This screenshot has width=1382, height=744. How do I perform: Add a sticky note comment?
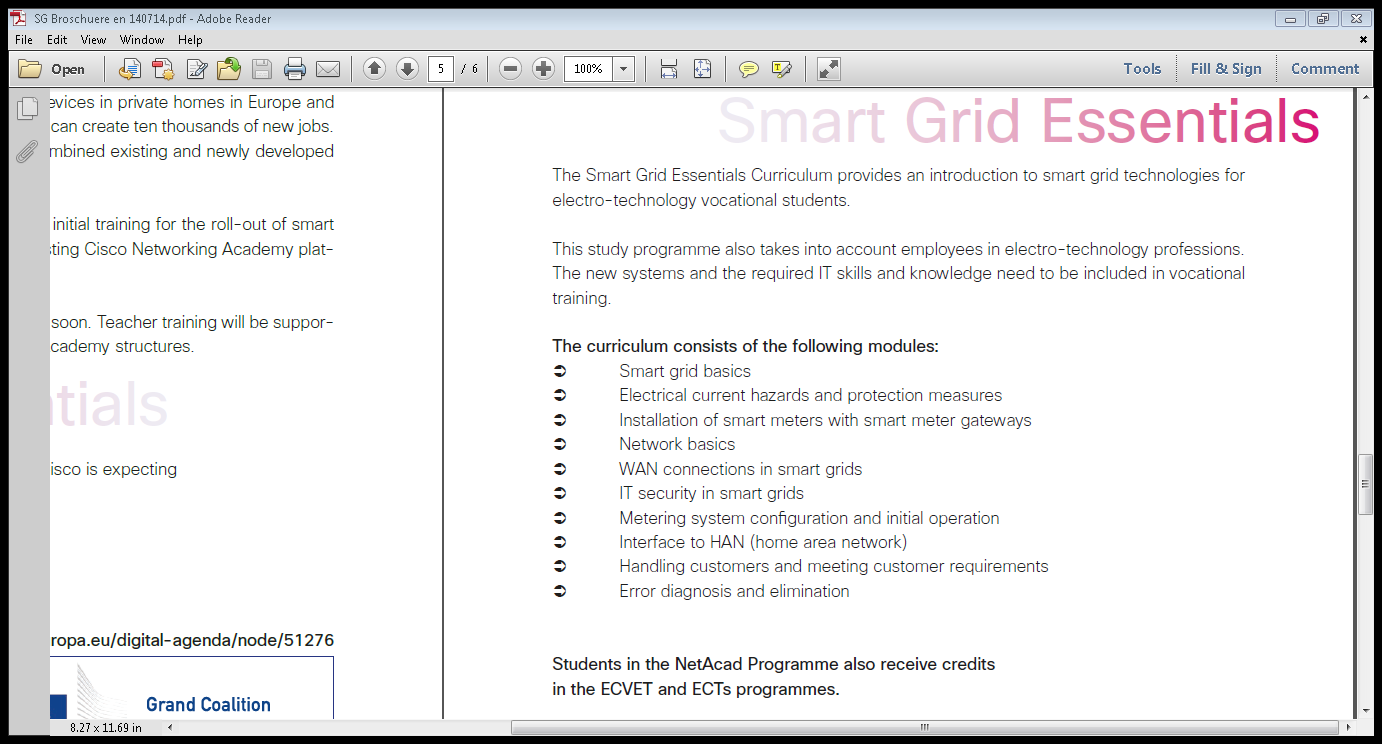pos(748,69)
